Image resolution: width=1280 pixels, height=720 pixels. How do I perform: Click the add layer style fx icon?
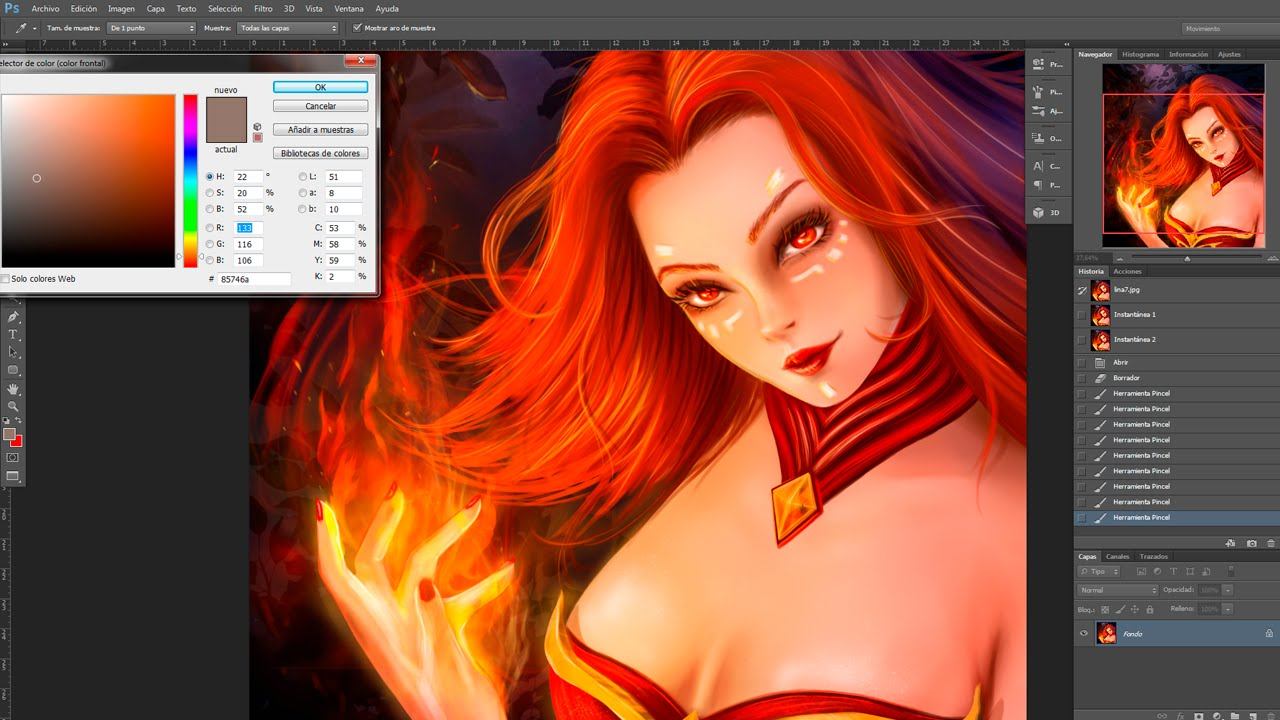click(1182, 715)
